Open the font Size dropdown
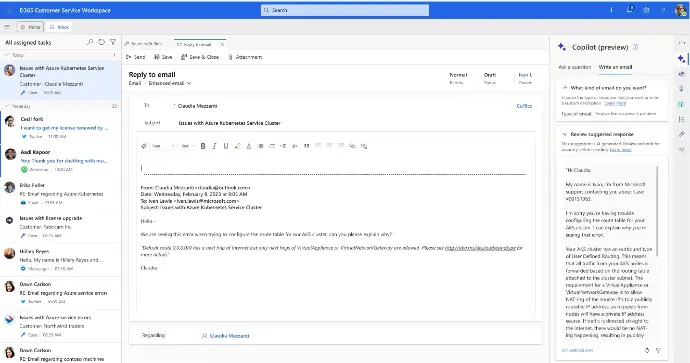690x363 pixels. click(188, 146)
